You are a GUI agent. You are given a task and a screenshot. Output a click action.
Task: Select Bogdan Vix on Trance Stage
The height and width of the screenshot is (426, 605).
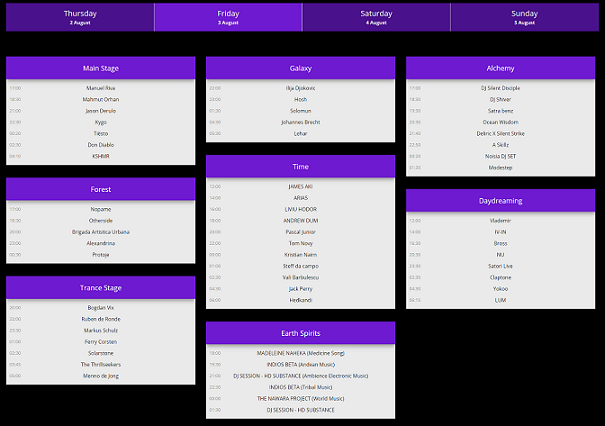101,308
